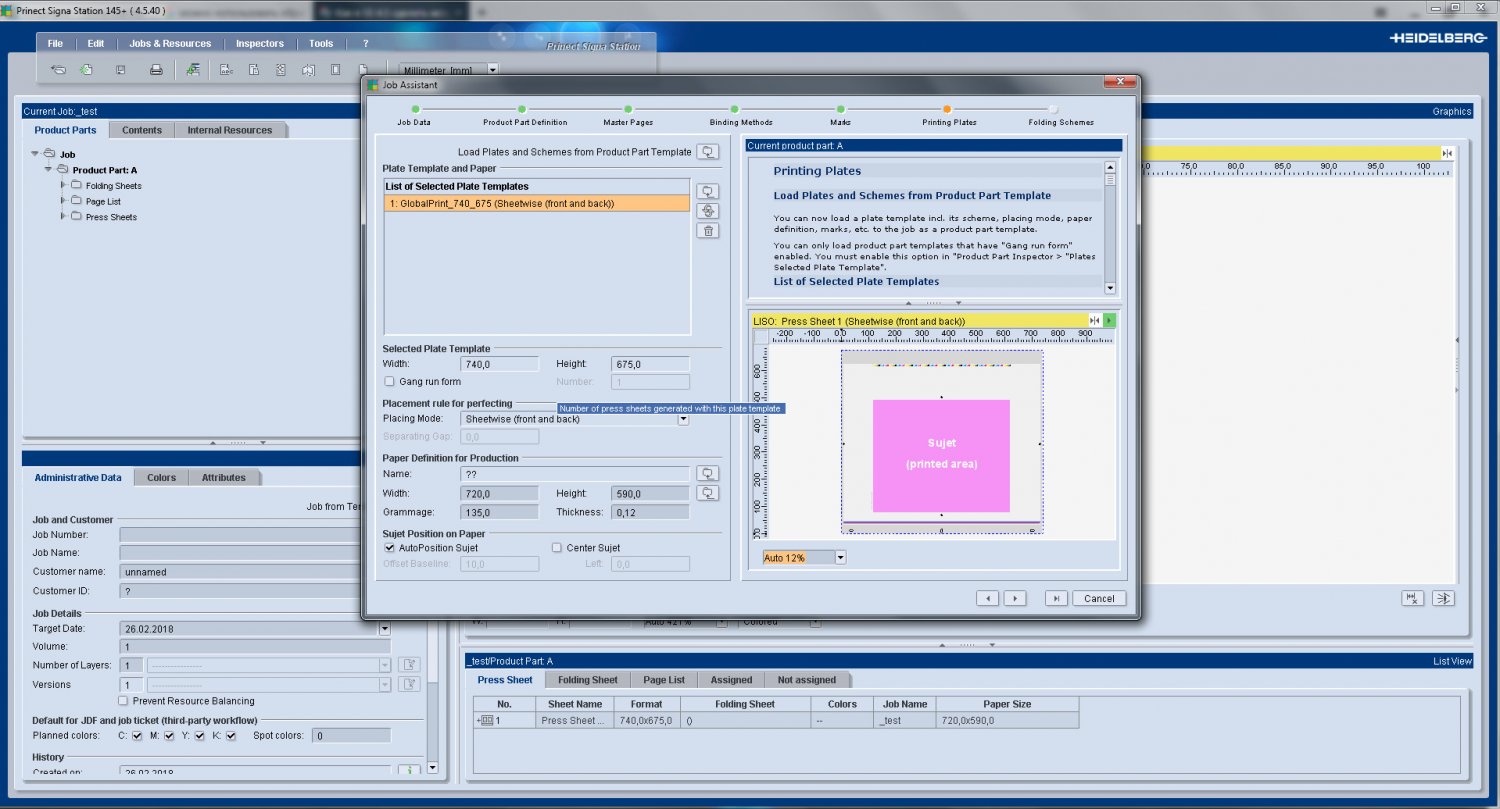1500x809 pixels.
Task: Open the Inspectors menu
Action: [260, 44]
